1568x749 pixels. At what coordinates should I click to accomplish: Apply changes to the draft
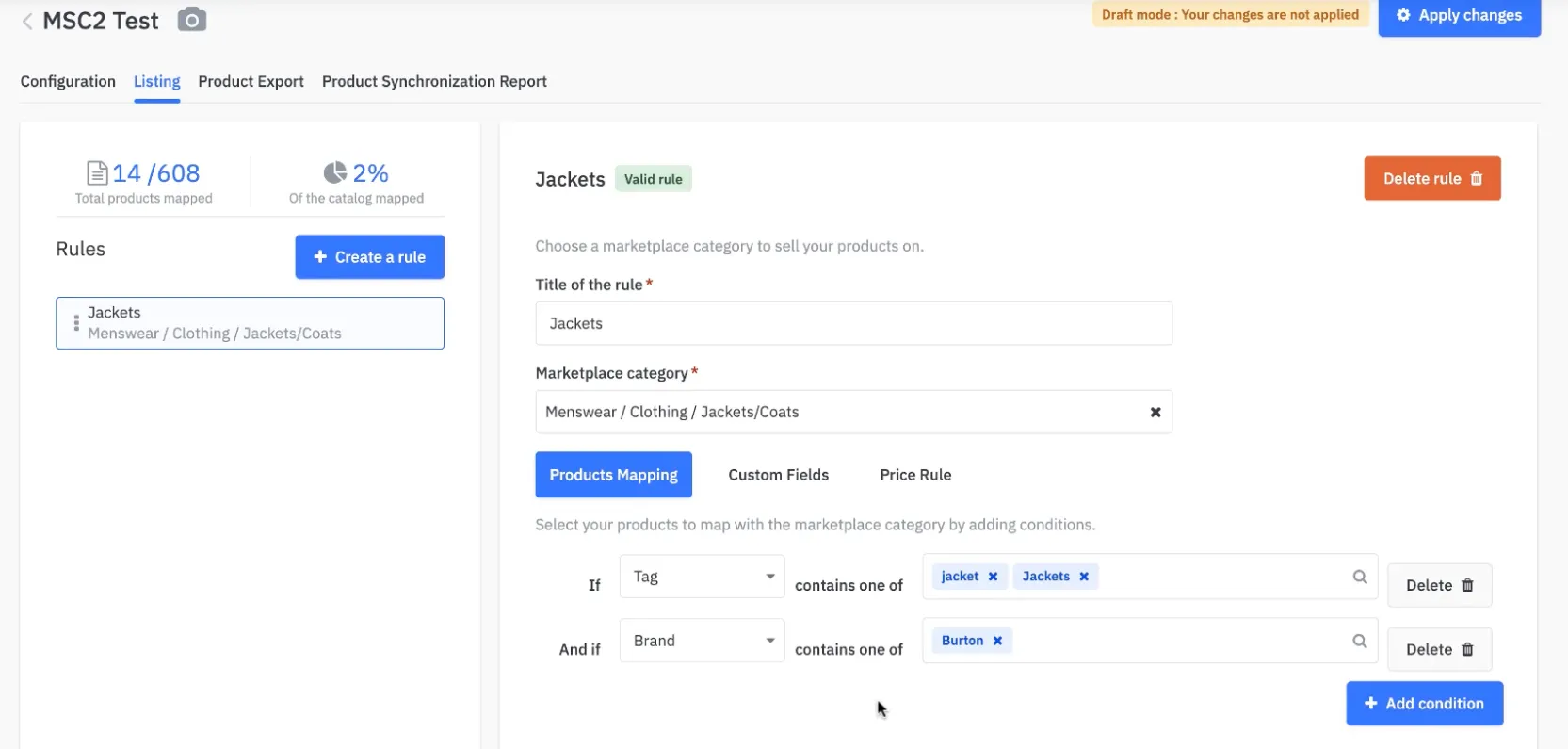1460,16
